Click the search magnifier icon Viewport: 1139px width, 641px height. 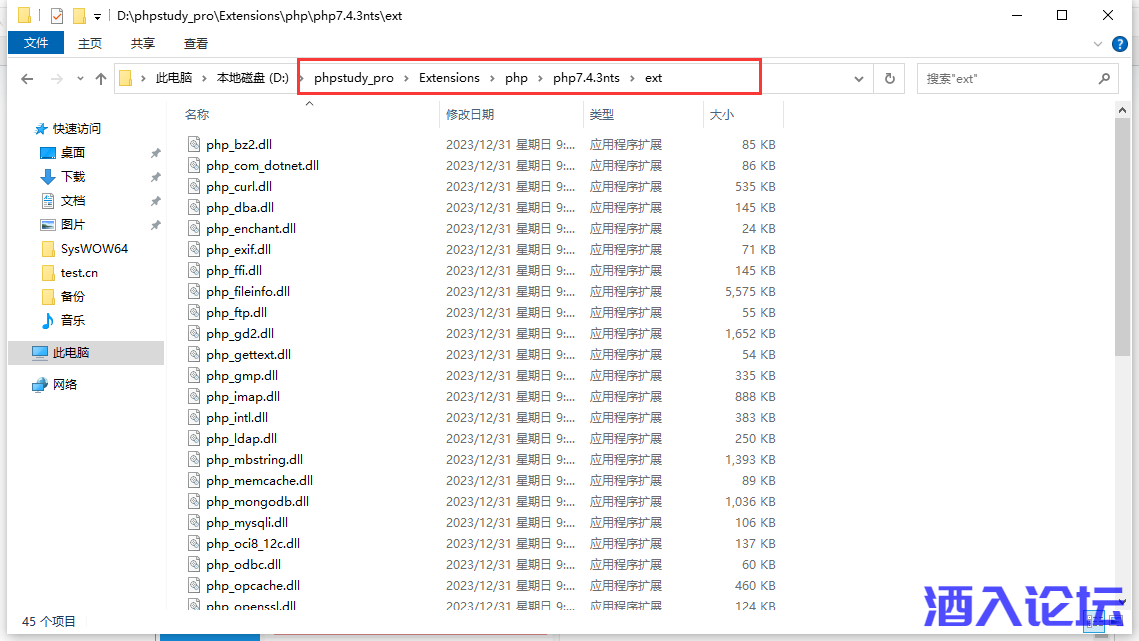(x=1104, y=78)
